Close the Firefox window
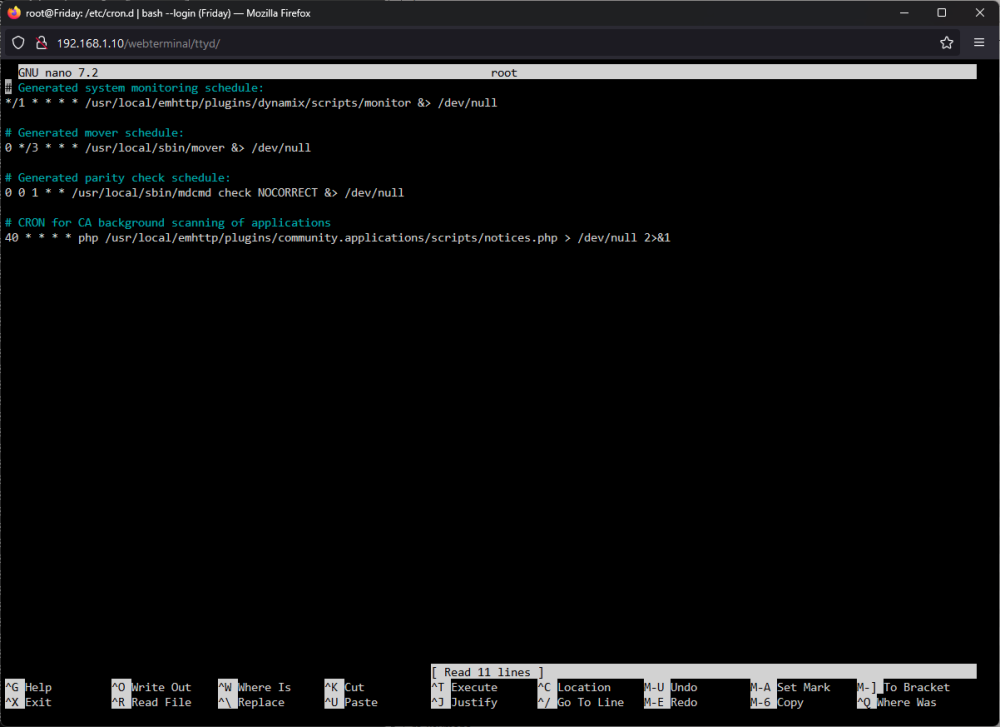Viewport: 1000px width, 727px height. 980,13
